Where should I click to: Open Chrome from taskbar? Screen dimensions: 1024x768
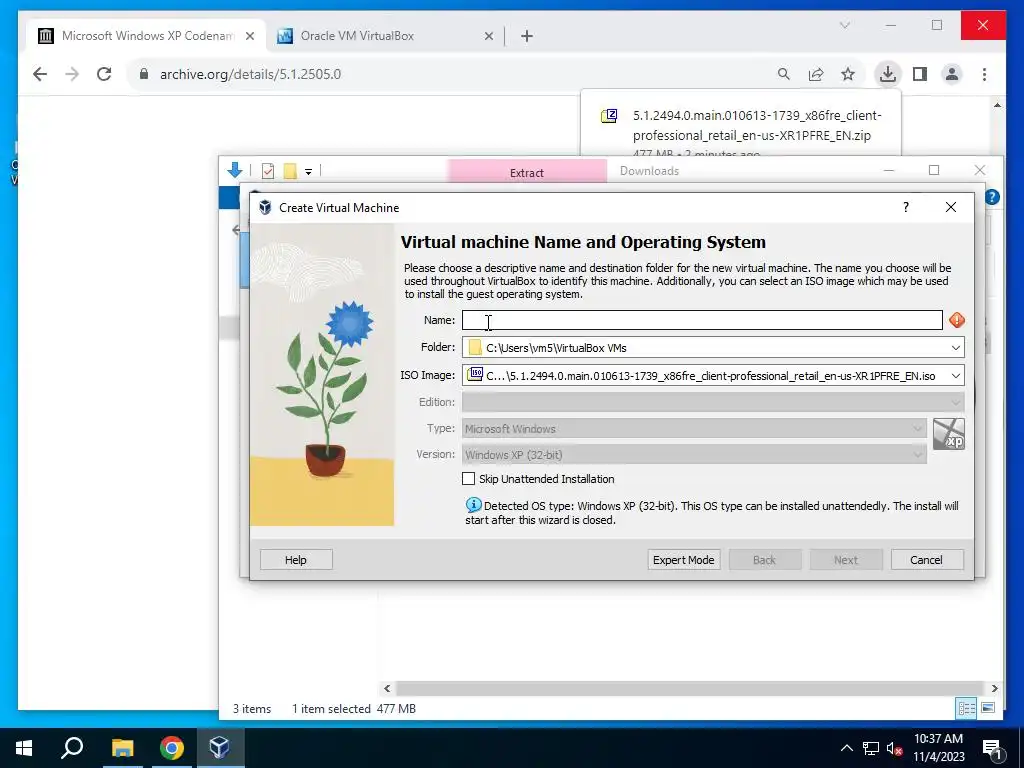point(172,748)
